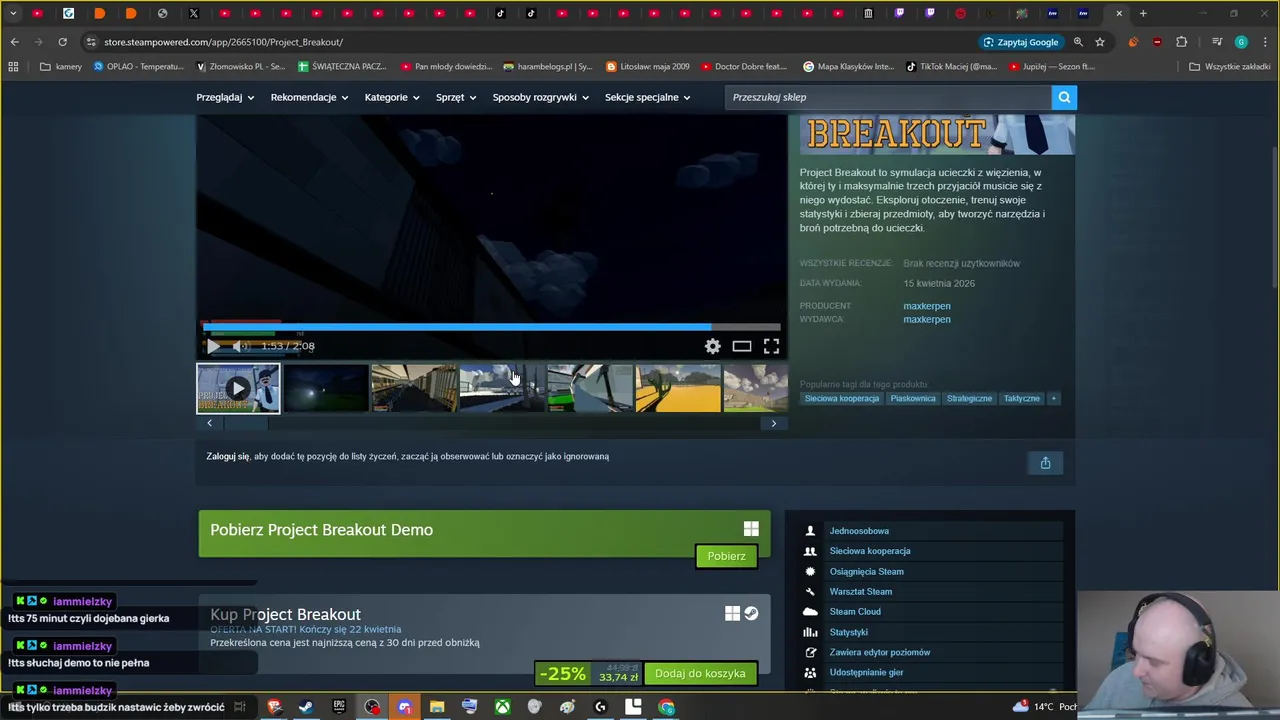Open File Explorer from the taskbar
This screenshot has width=1280, height=720.
tap(437, 707)
